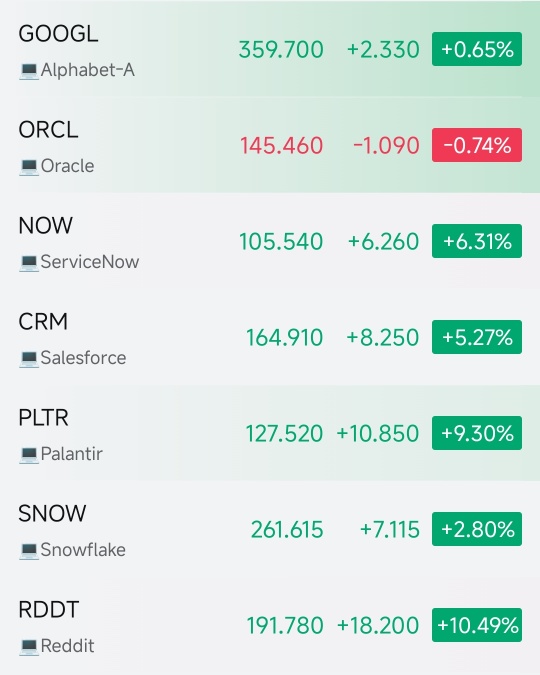Image resolution: width=540 pixels, height=675 pixels.
Task: Select the PLTR ticker symbol
Action: [x=43, y=418]
